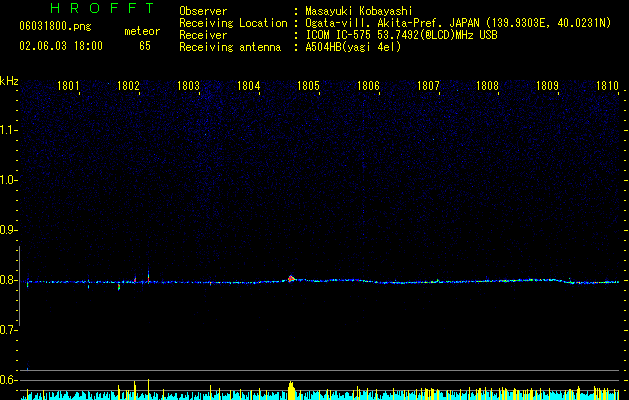Click the bright meteor echo before 1805
The height and width of the screenshot is (400, 629).
(291, 278)
